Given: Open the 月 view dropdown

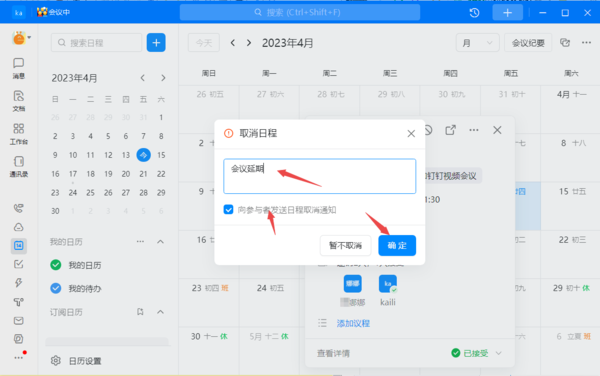Looking at the screenshot, I should [477, 42].
